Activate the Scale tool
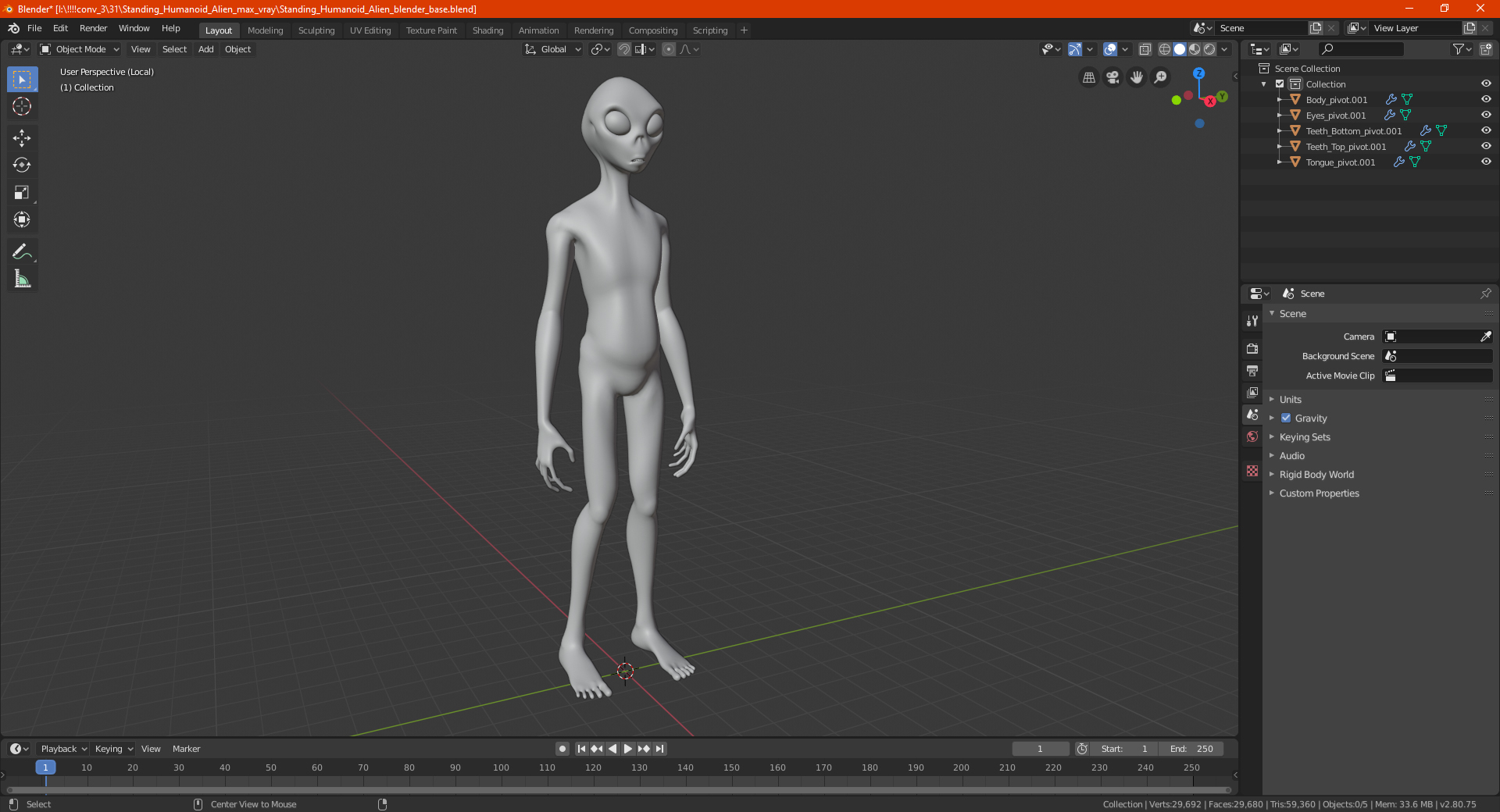 click(x=22, y=192)
